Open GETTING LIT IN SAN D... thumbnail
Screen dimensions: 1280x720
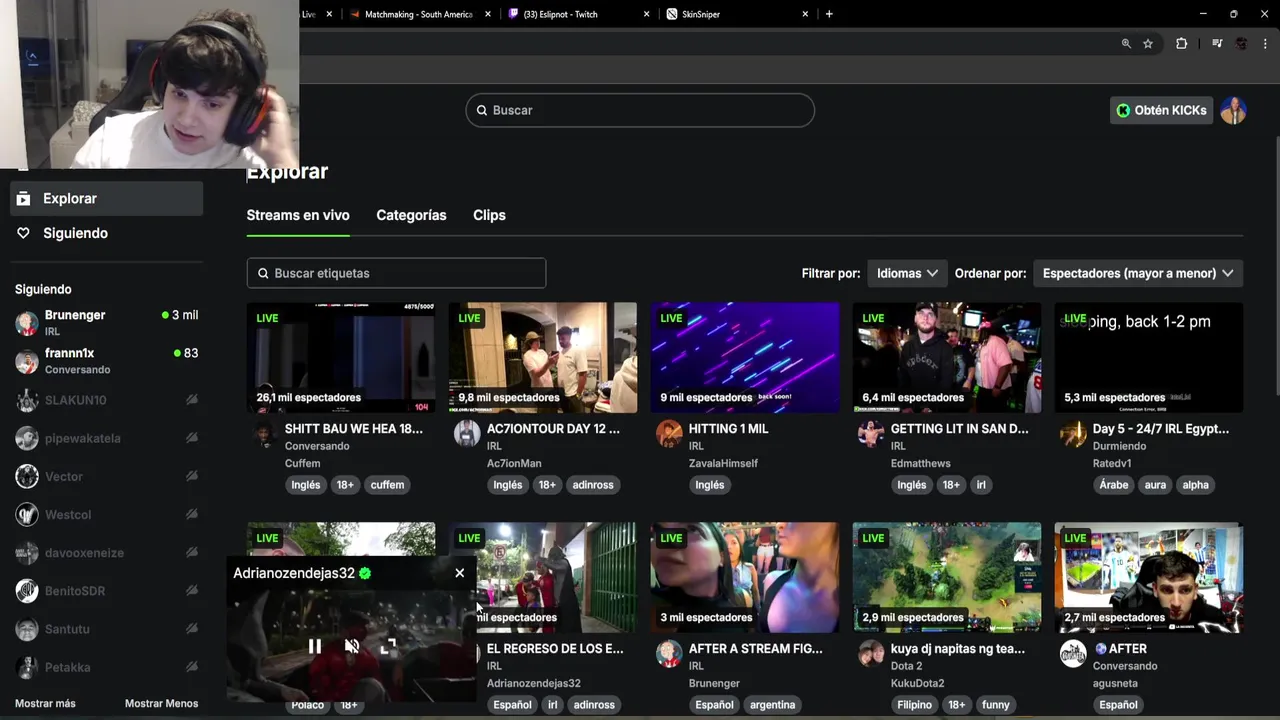[x=947, y=357]
